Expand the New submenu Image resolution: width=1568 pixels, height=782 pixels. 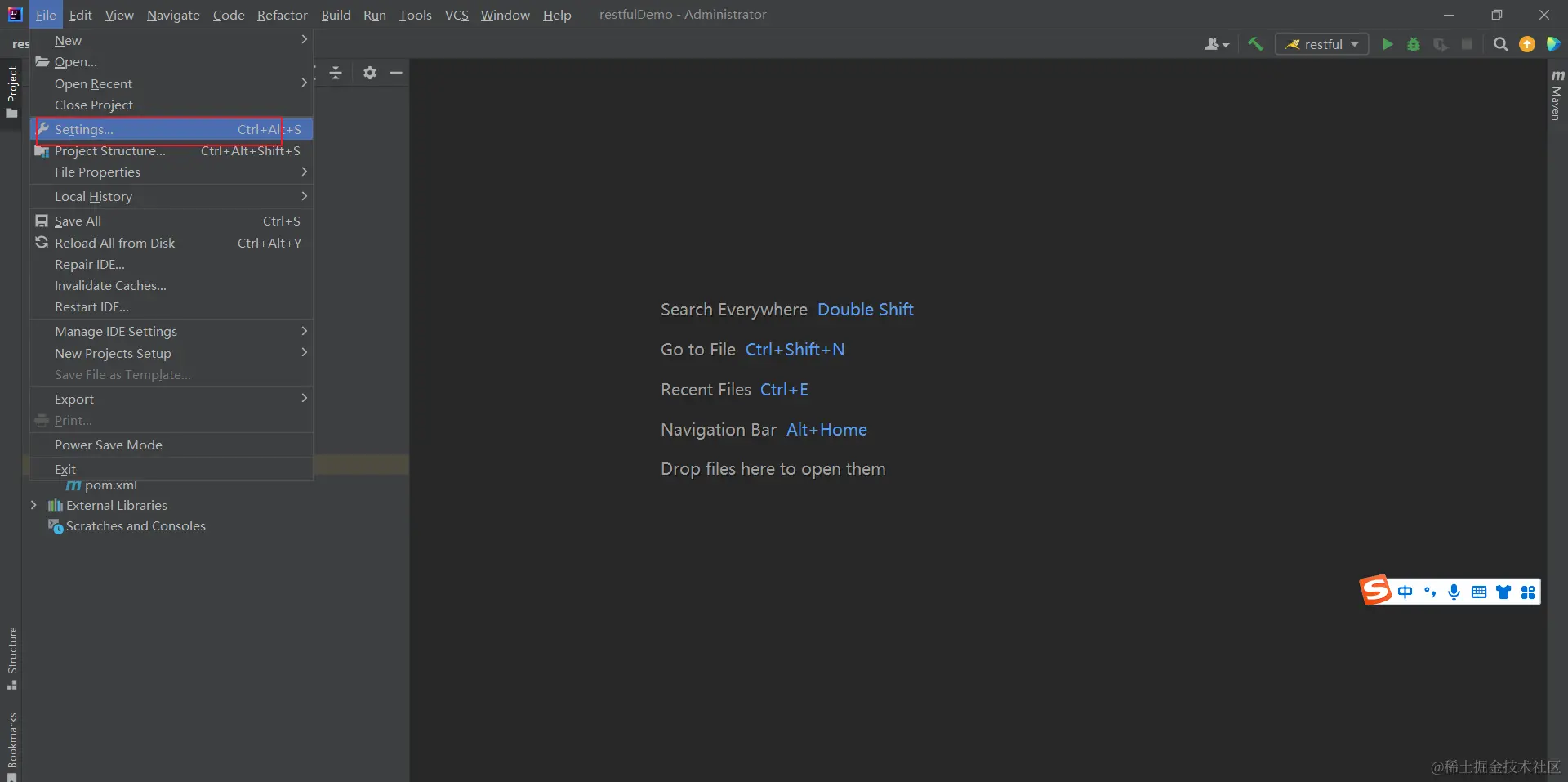coord(171,40)
